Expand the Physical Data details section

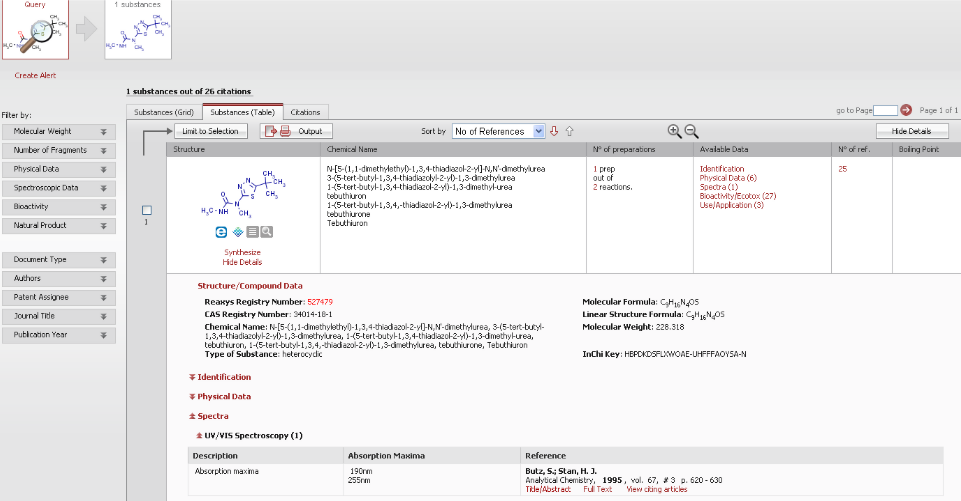pyautogui.click(x=220, y=397)
